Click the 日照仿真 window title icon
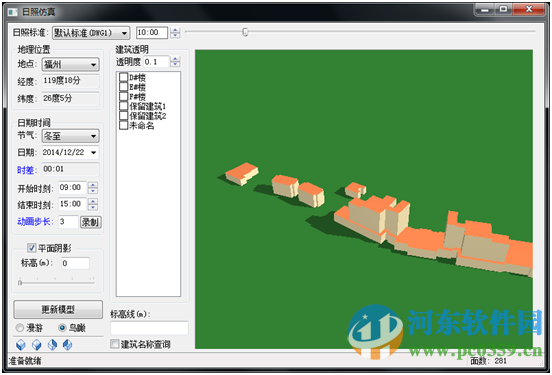552x375 pixels. (13, 12)
